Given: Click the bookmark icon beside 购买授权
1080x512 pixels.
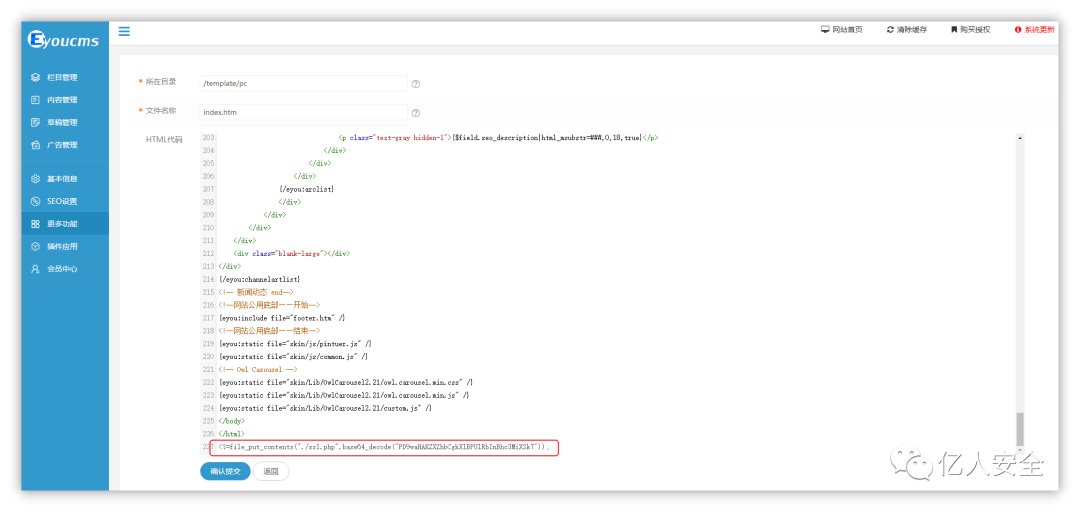Looking at the screenshot, I should 954,30.
